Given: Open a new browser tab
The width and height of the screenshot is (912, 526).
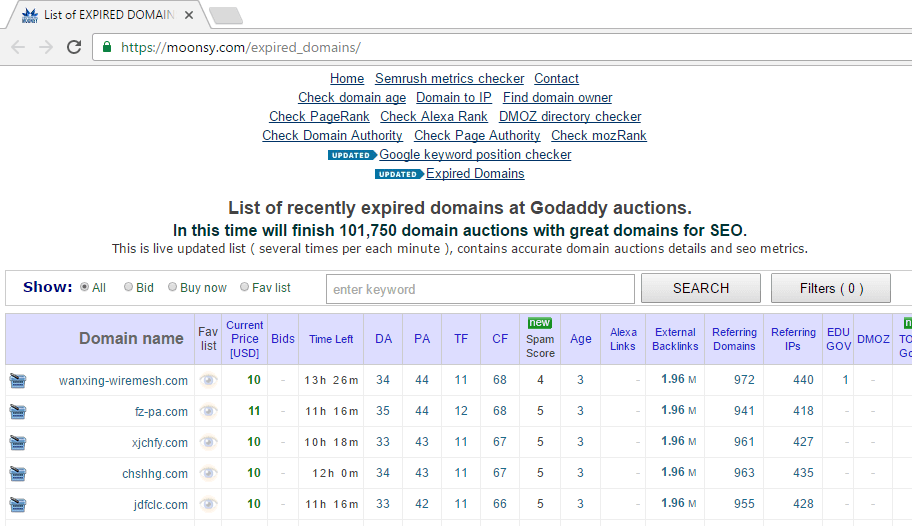Looking at the screenshot, I should click(x=226, y=16).
